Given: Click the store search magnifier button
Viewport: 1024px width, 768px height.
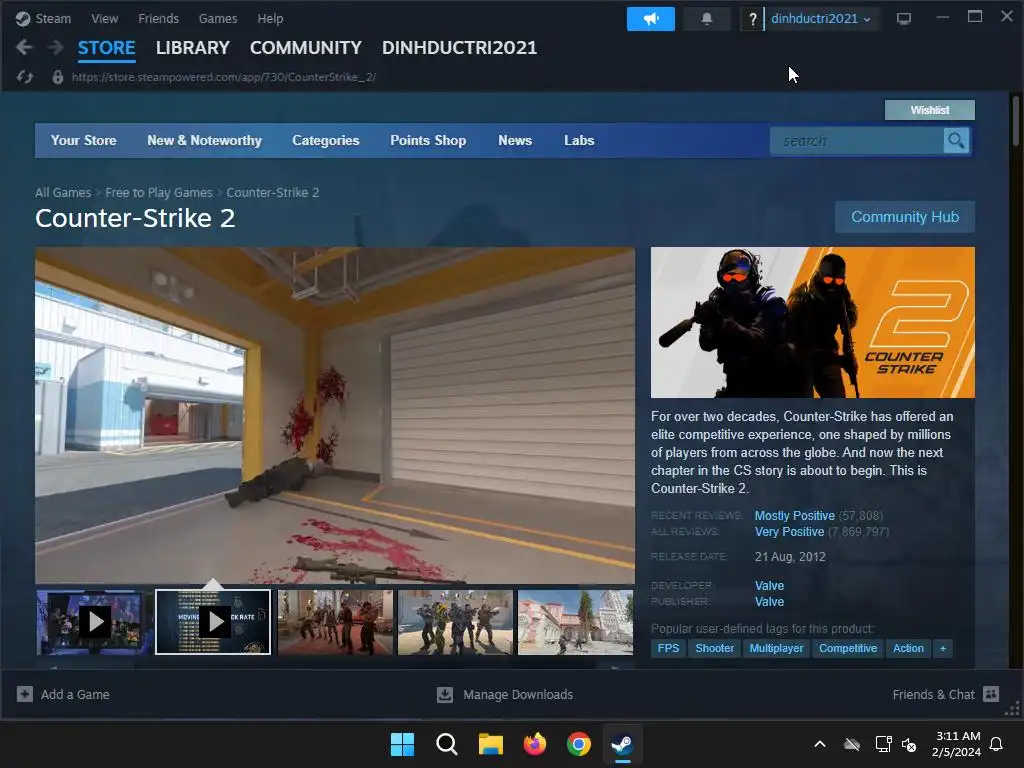Looking at the screenshot, I should point(956,140).
